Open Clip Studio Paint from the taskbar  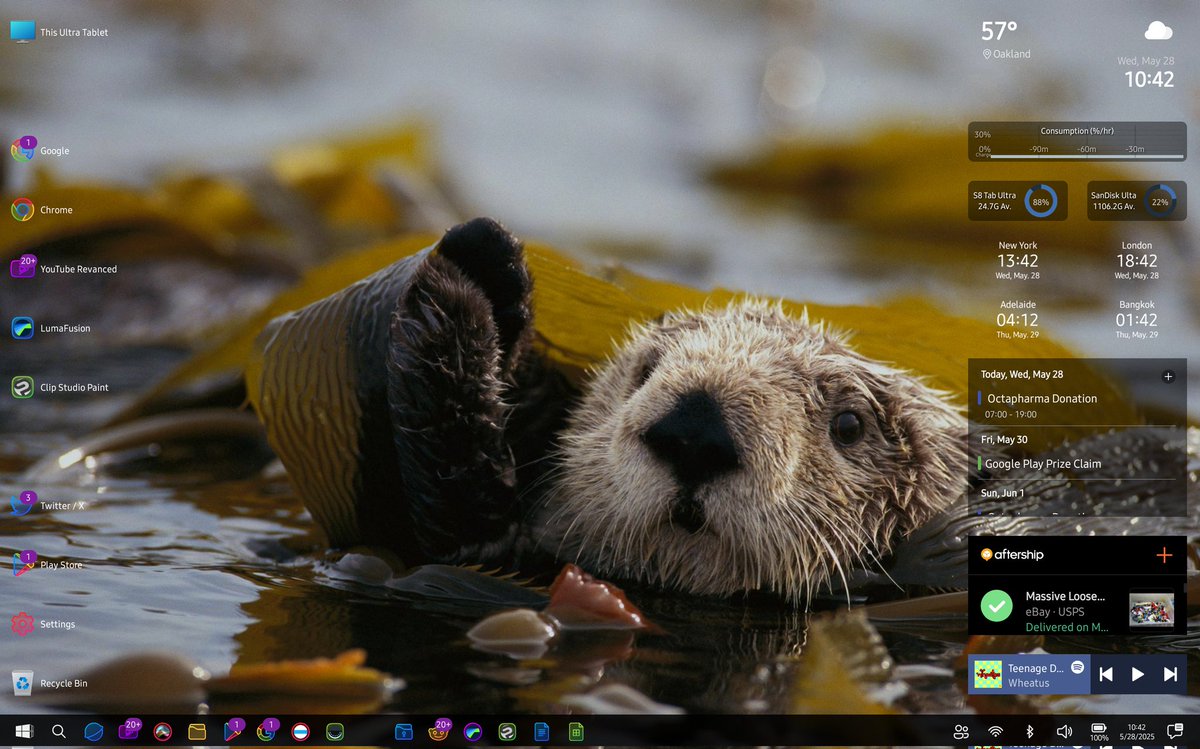507,732
